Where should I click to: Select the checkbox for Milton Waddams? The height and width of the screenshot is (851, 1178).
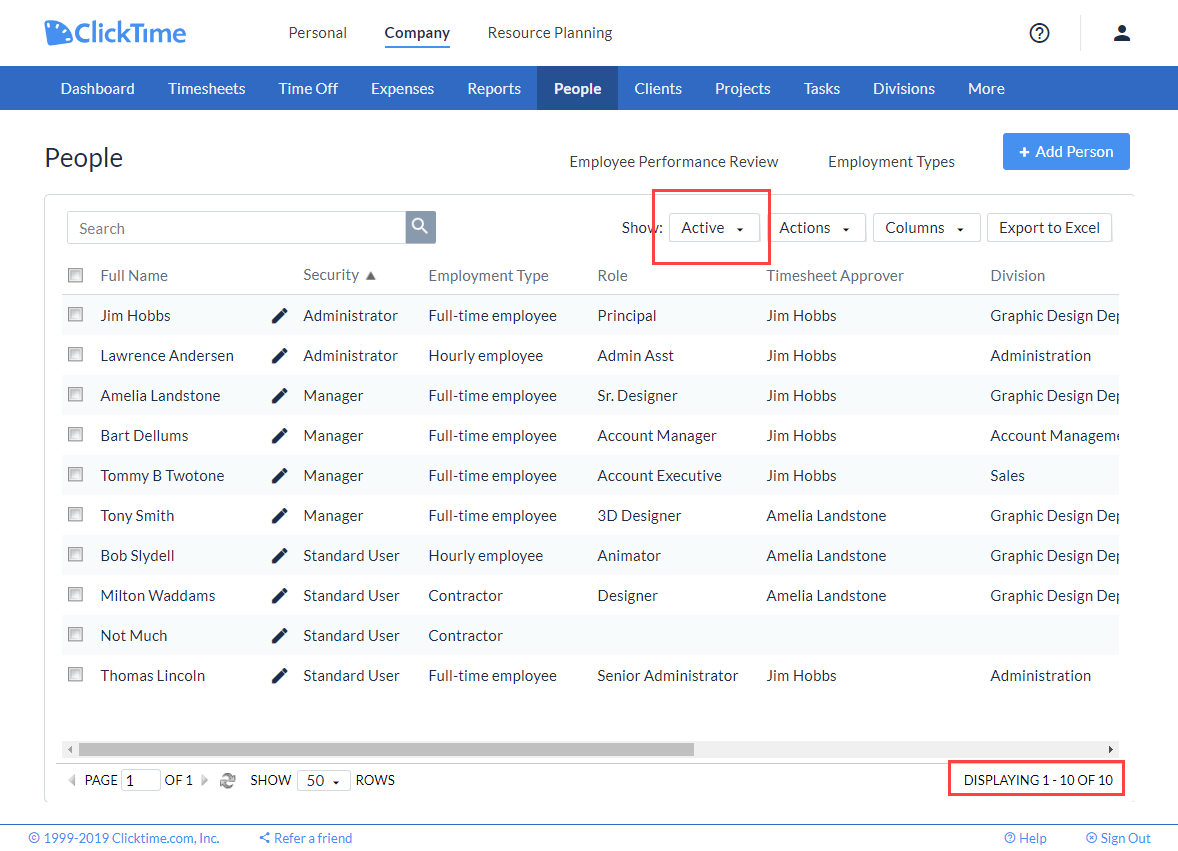[x=75, y=594]
